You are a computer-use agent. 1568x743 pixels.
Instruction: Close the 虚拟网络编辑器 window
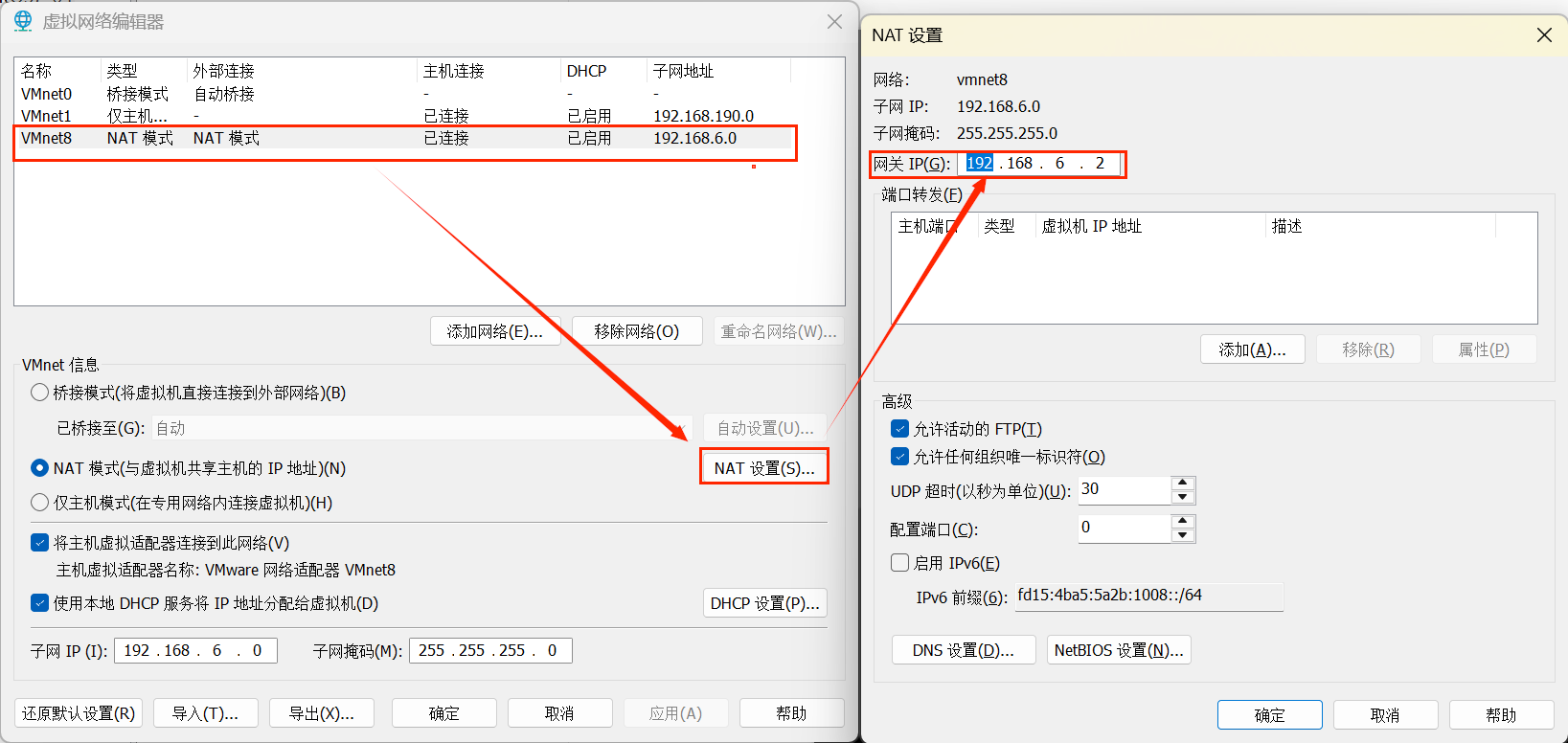pos(834,21)
